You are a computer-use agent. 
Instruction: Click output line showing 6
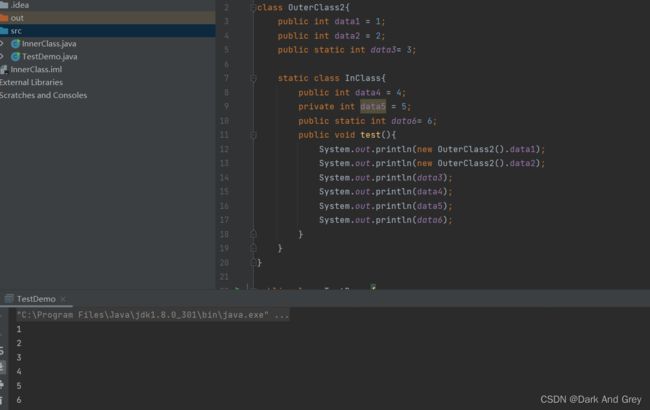(x=19, y=400)
